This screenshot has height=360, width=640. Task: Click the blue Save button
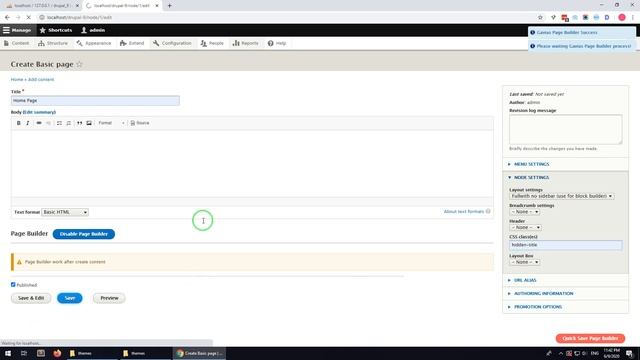click(x=70, y=298)
